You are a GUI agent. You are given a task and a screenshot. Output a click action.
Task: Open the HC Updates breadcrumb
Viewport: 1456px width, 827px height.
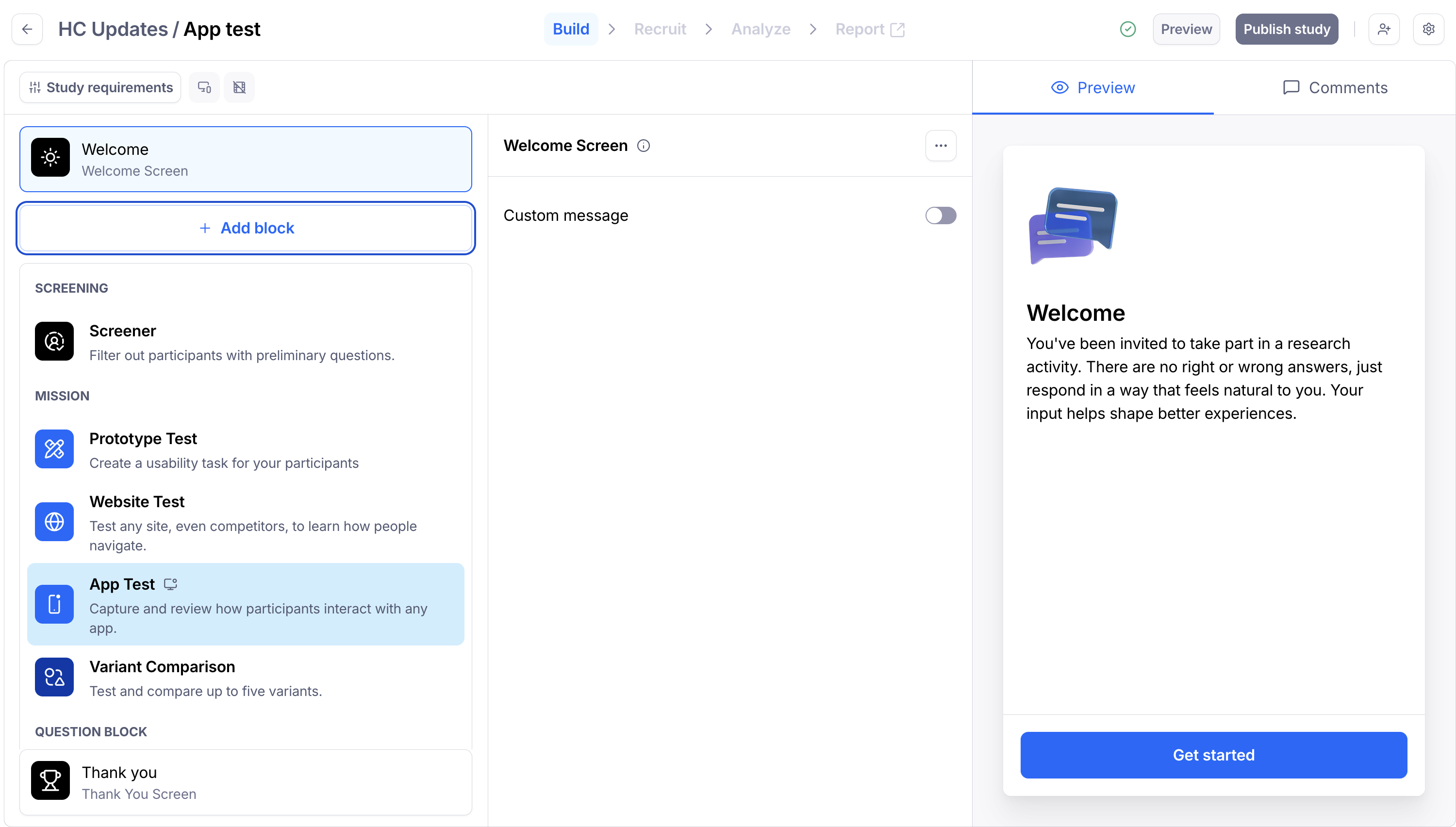point(113,29)
